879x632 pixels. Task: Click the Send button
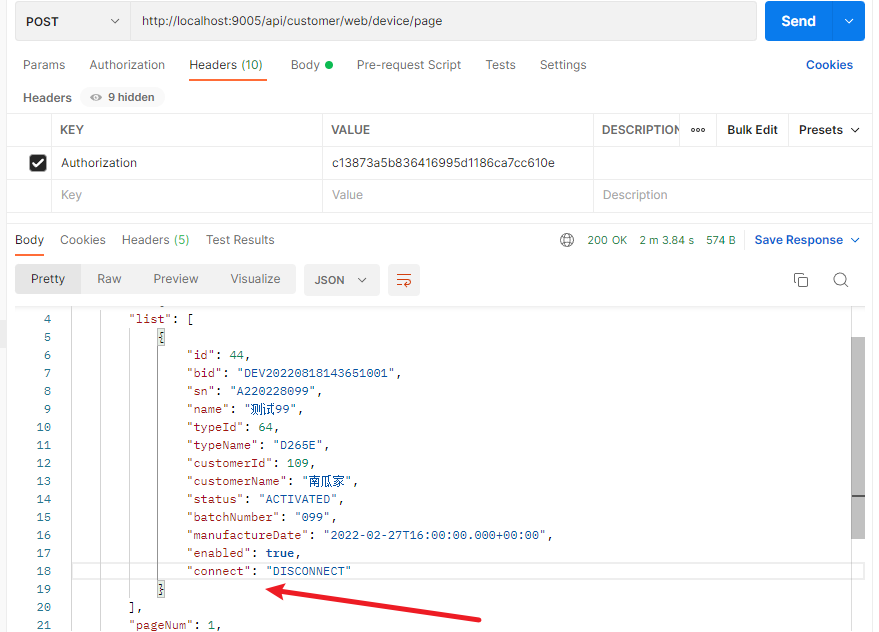[x=798, y=21]
